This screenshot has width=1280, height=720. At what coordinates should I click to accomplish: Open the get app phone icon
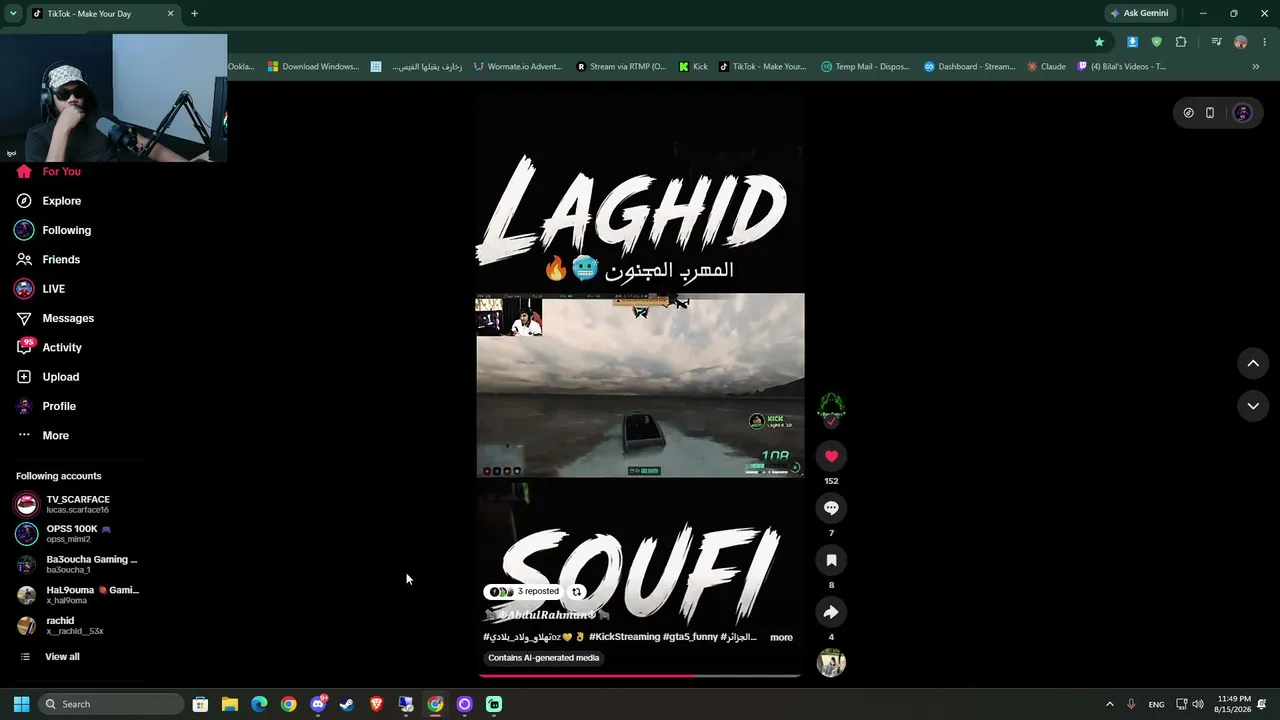pyautogui.click(x=1210, y=113)
